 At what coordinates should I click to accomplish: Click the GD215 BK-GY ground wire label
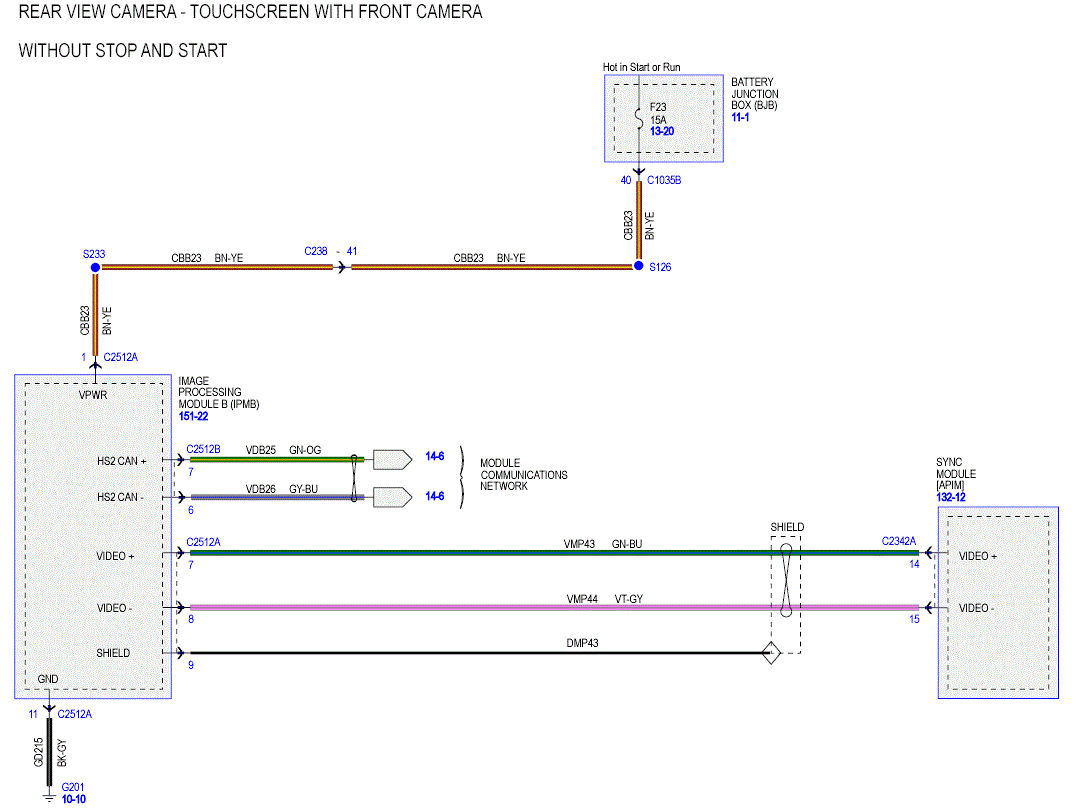pyautogui.click(x=50, y=752)
